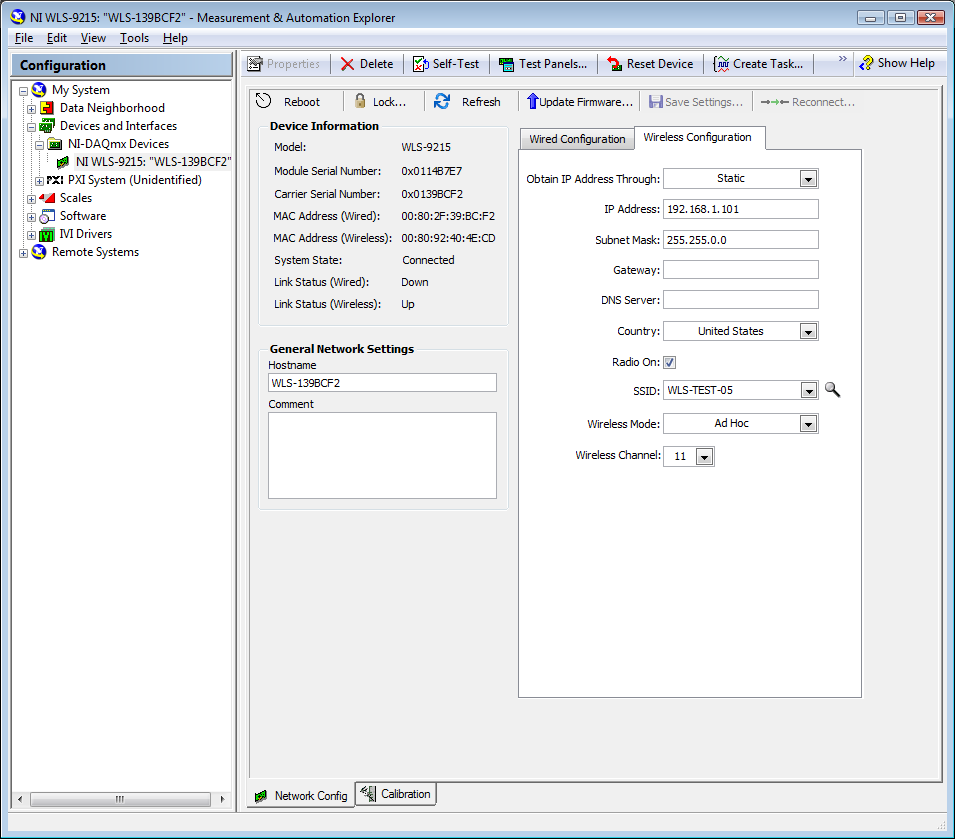Click the Reboot device icon
This screenshot has width=955, height=839.
(x=263, y=101)
